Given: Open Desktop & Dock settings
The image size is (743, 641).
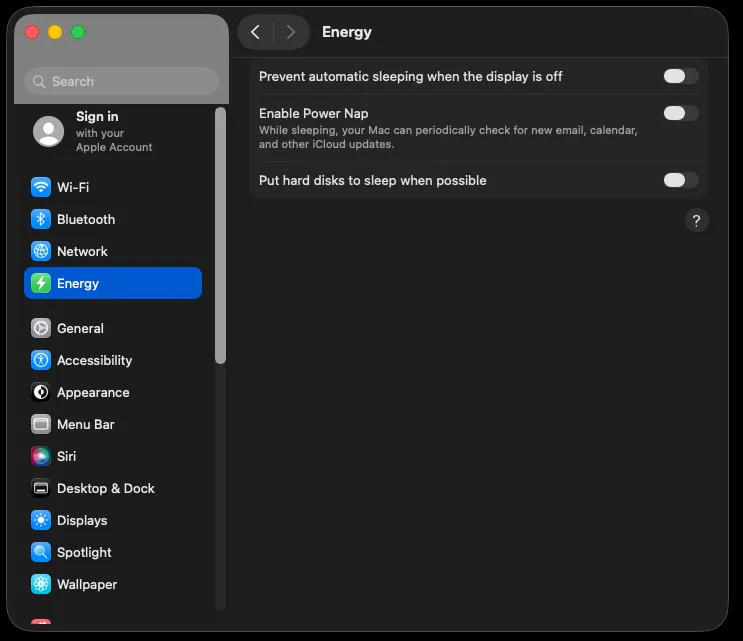Looking at the screenshot, I should coord(105,488).
